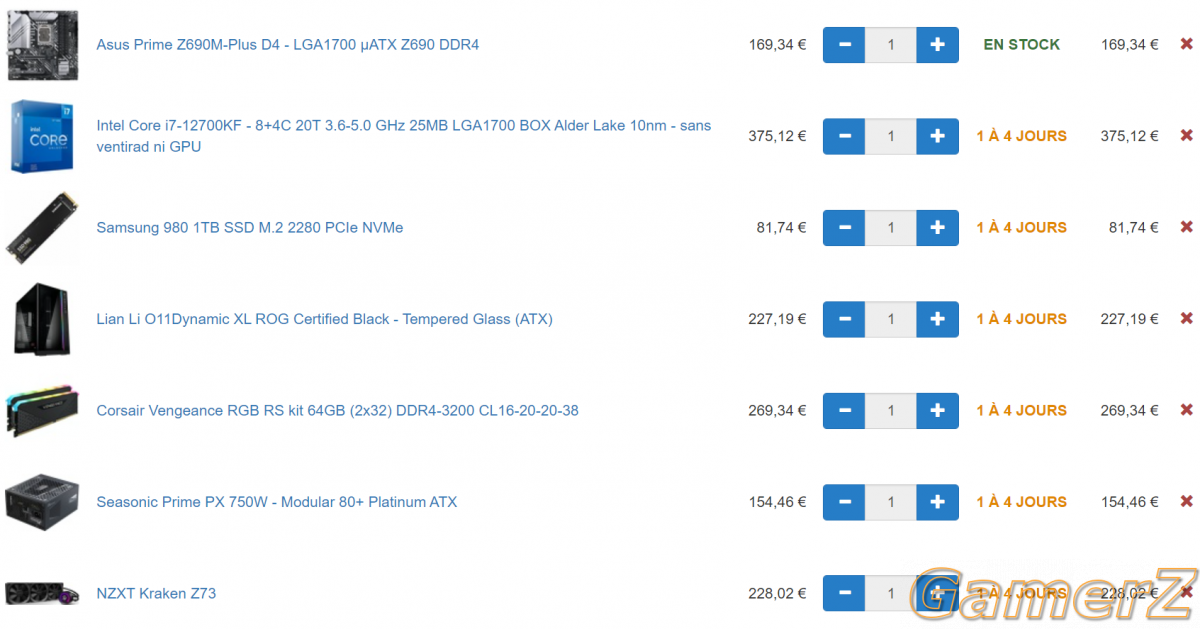Screen dimensions: 1200x629
Task: Decrease Lian Li O11Dynamic XL quantity
Action: (x=844, y=319)
